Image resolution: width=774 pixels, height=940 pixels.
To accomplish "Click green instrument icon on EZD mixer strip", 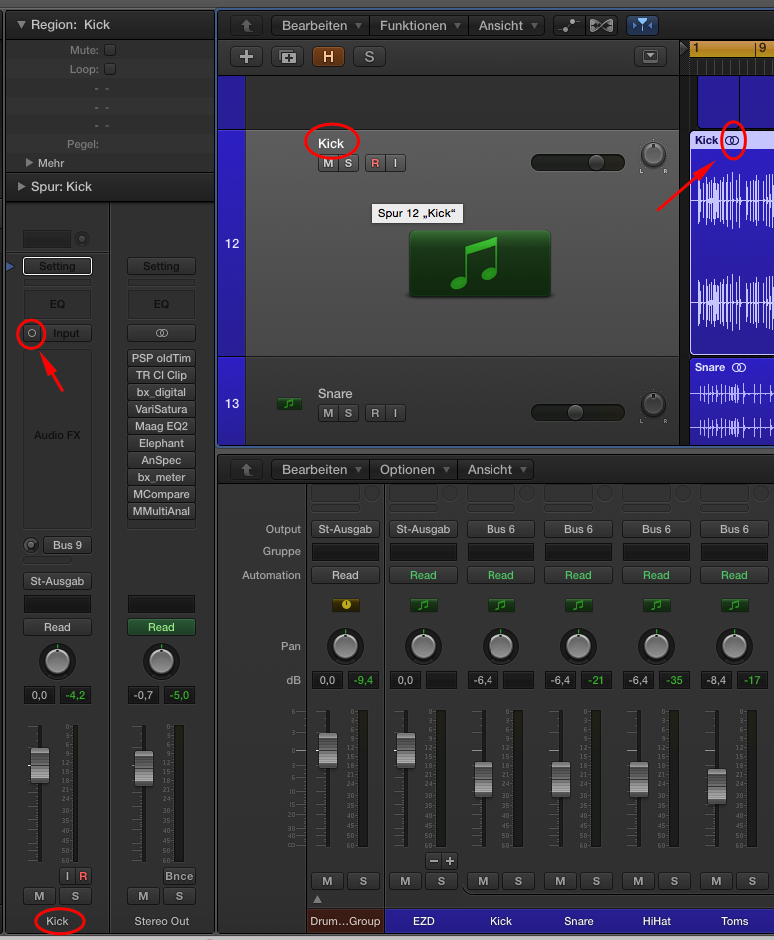I will pyautogui.click(x=423, y=605).
